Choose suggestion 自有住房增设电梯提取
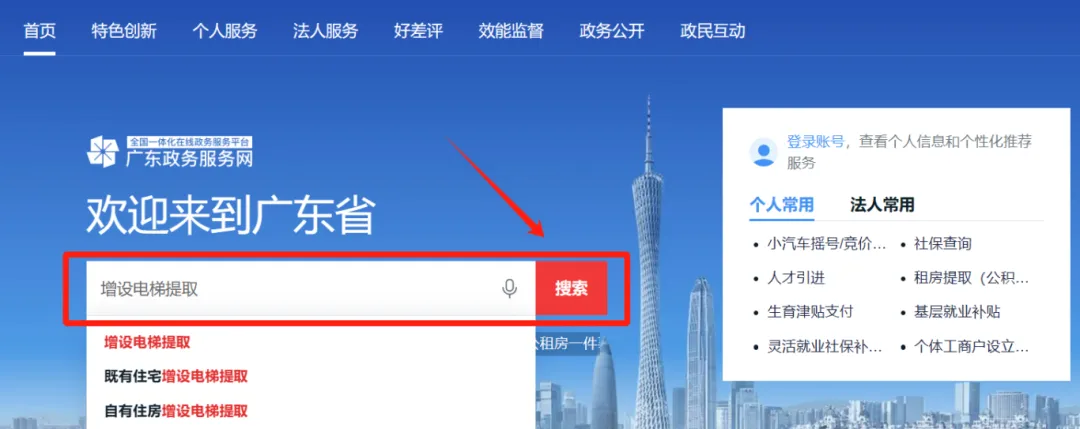 (176, 412)
